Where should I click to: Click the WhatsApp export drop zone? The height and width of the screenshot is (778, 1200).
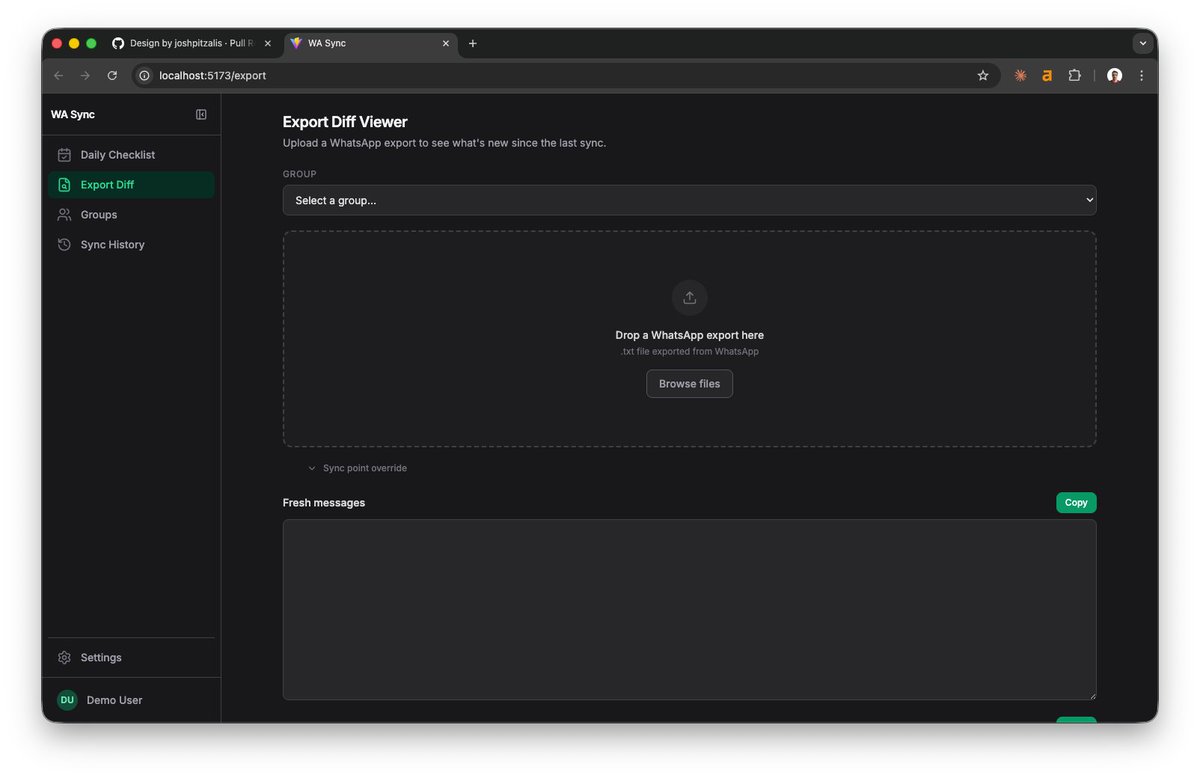[690, 339]
